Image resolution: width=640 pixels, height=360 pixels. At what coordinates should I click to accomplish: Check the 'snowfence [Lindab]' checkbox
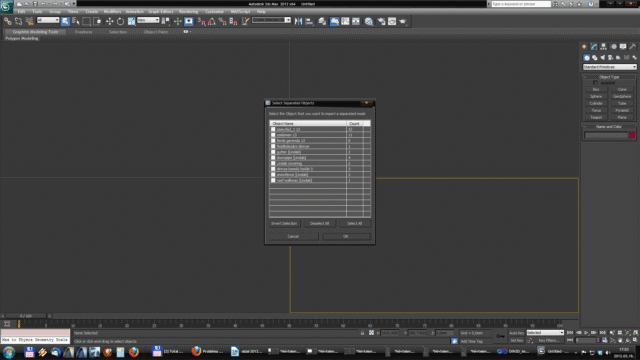(273, 175)
